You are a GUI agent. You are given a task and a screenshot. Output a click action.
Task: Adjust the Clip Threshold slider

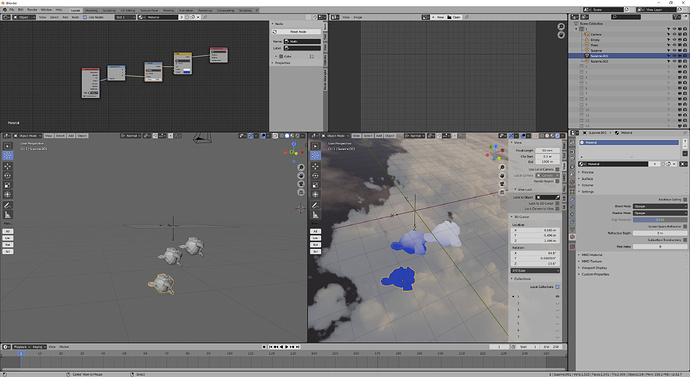coord(659,220)
